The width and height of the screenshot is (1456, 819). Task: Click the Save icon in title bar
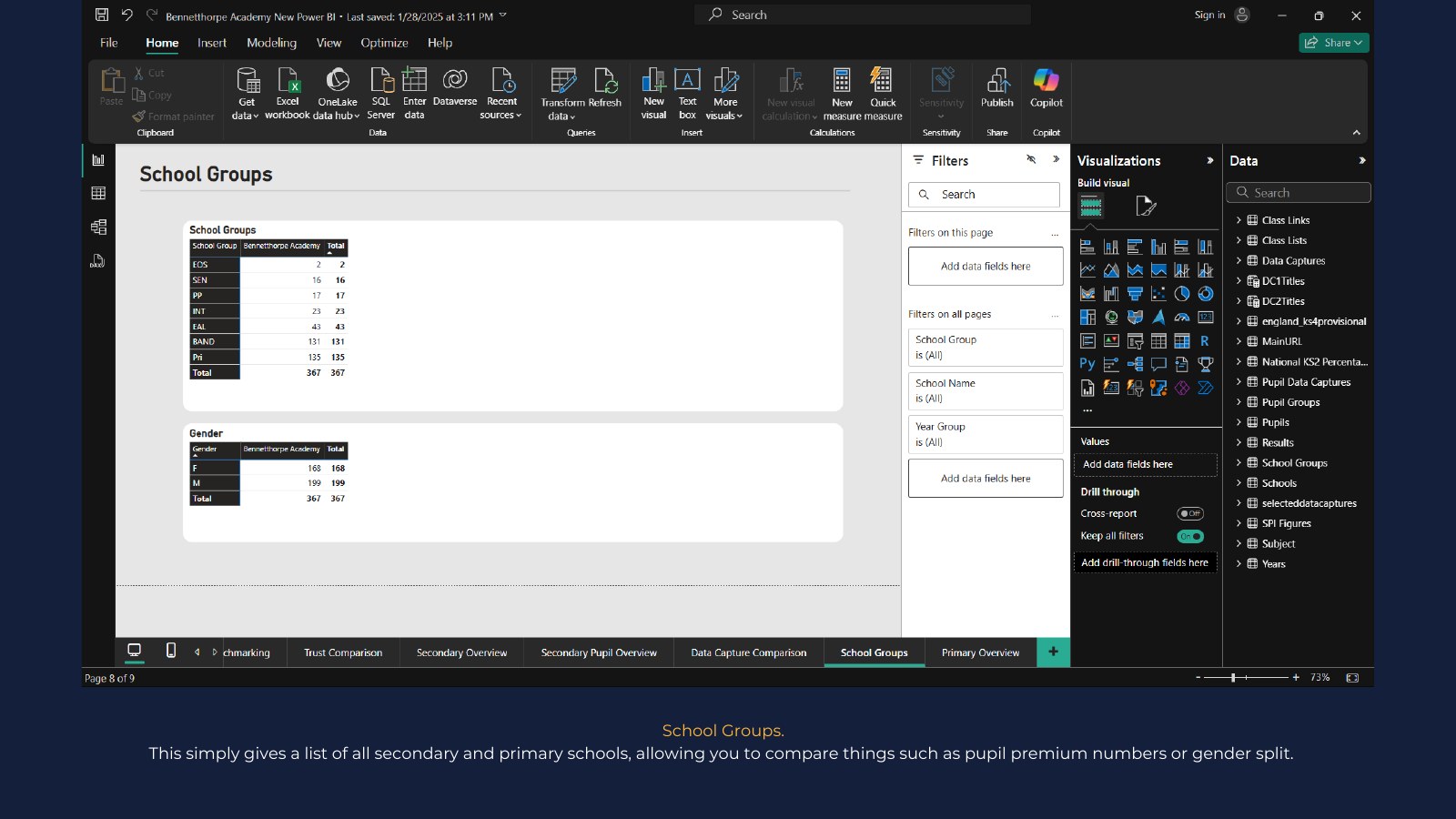(x=102, y=15)
